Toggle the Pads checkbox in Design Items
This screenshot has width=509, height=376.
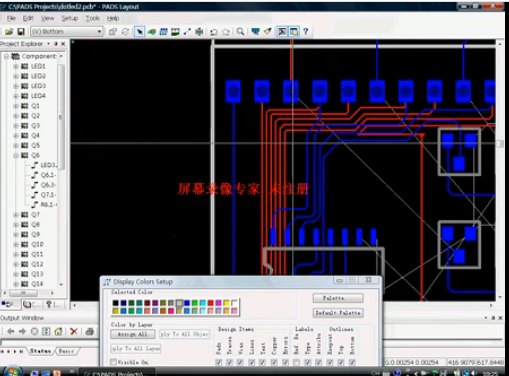click(219, 362)
